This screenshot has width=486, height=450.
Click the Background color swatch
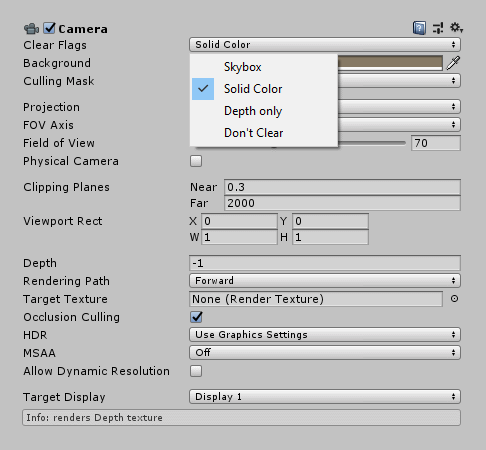point(390,63)
